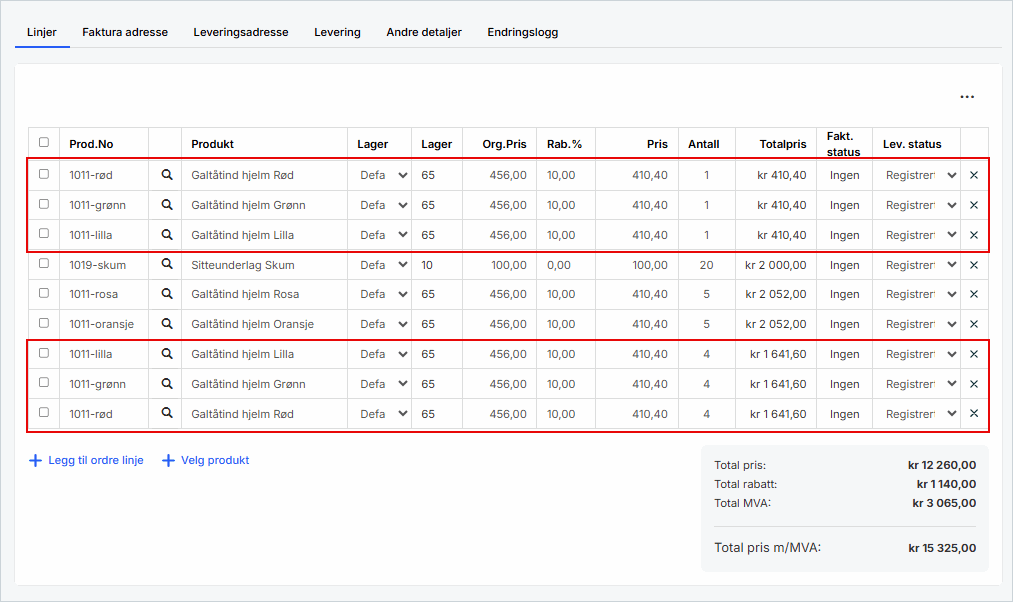
Task: Toggle the select-all checkbox in table header
Action: tap(43, 143)
